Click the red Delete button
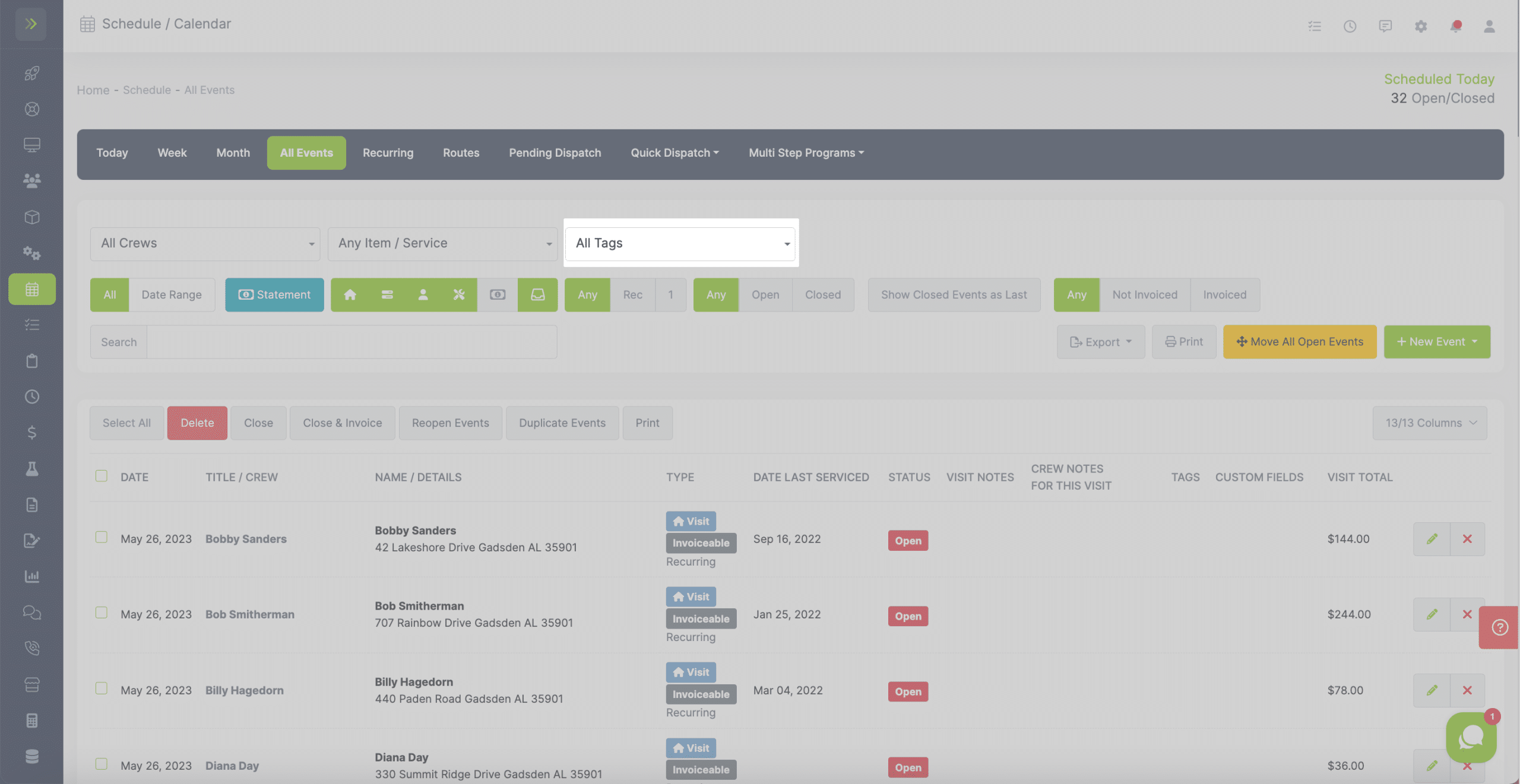The image size is (1520, 784). tap(197, 423)
